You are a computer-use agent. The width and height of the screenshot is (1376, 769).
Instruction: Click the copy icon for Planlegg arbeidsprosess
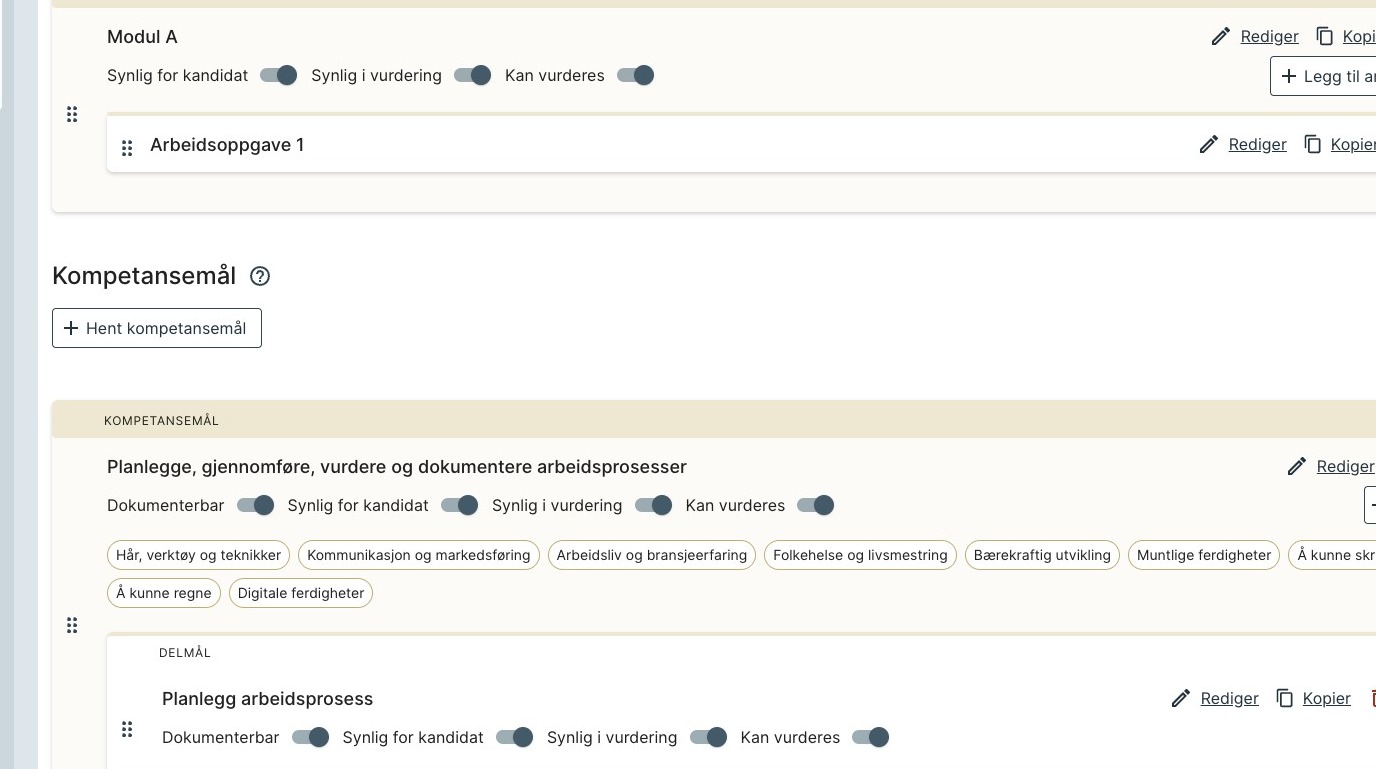click(x=1285, y=699)
